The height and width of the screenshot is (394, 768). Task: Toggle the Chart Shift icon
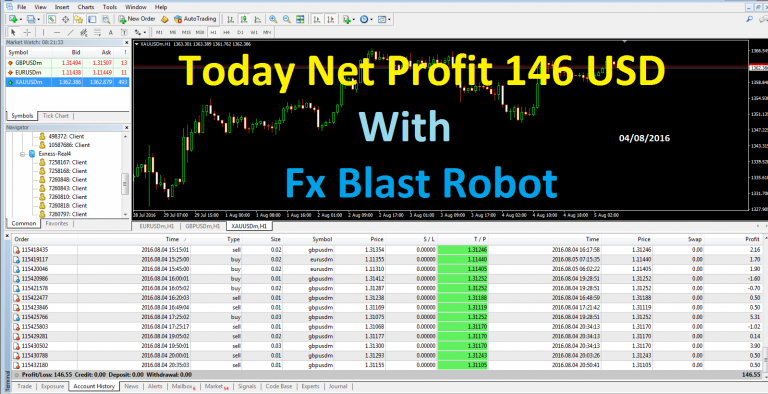click(331, 19)
